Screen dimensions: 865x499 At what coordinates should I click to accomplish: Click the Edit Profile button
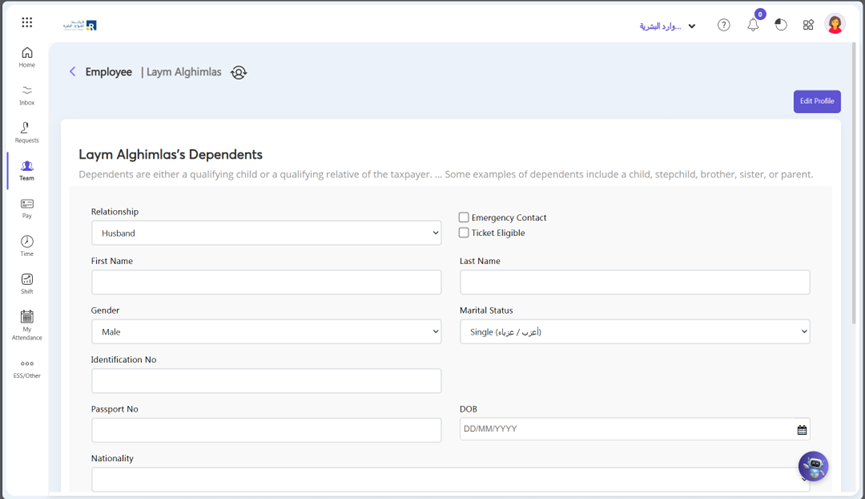[816, 101]
